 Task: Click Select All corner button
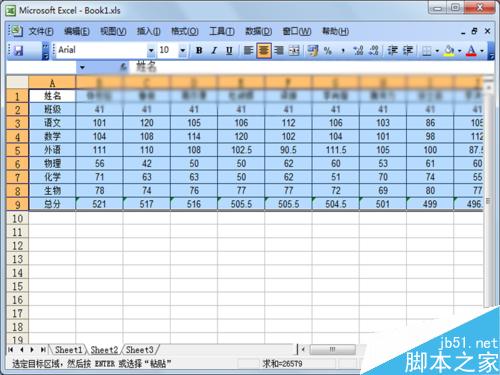pyautogui.click(x=17, y=83)
